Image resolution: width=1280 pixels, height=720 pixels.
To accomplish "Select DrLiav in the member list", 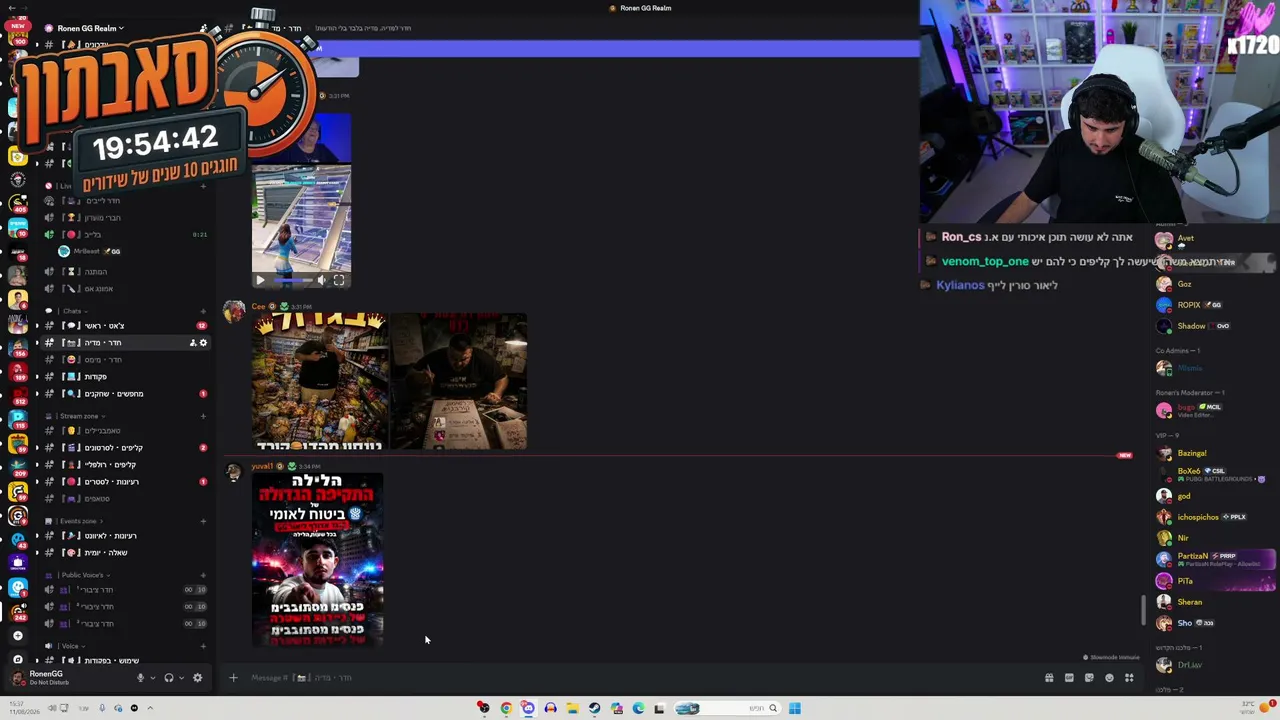I will [1215, 665].
